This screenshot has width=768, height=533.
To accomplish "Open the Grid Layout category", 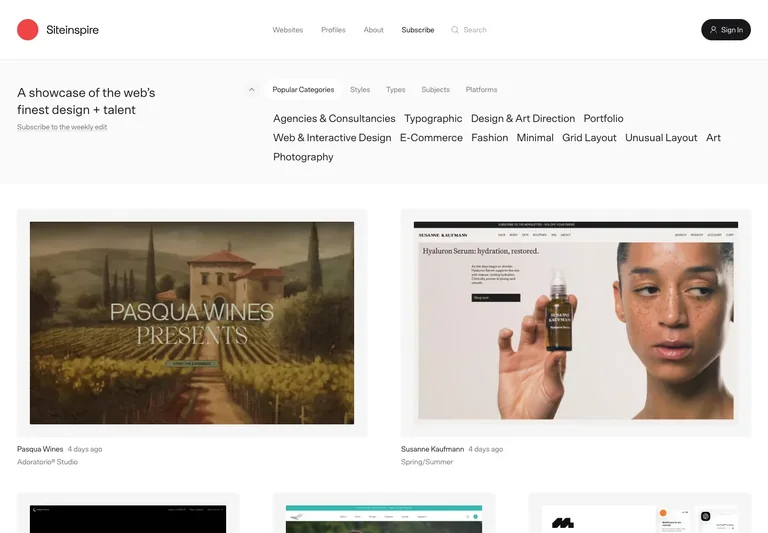I will point(589,138).
